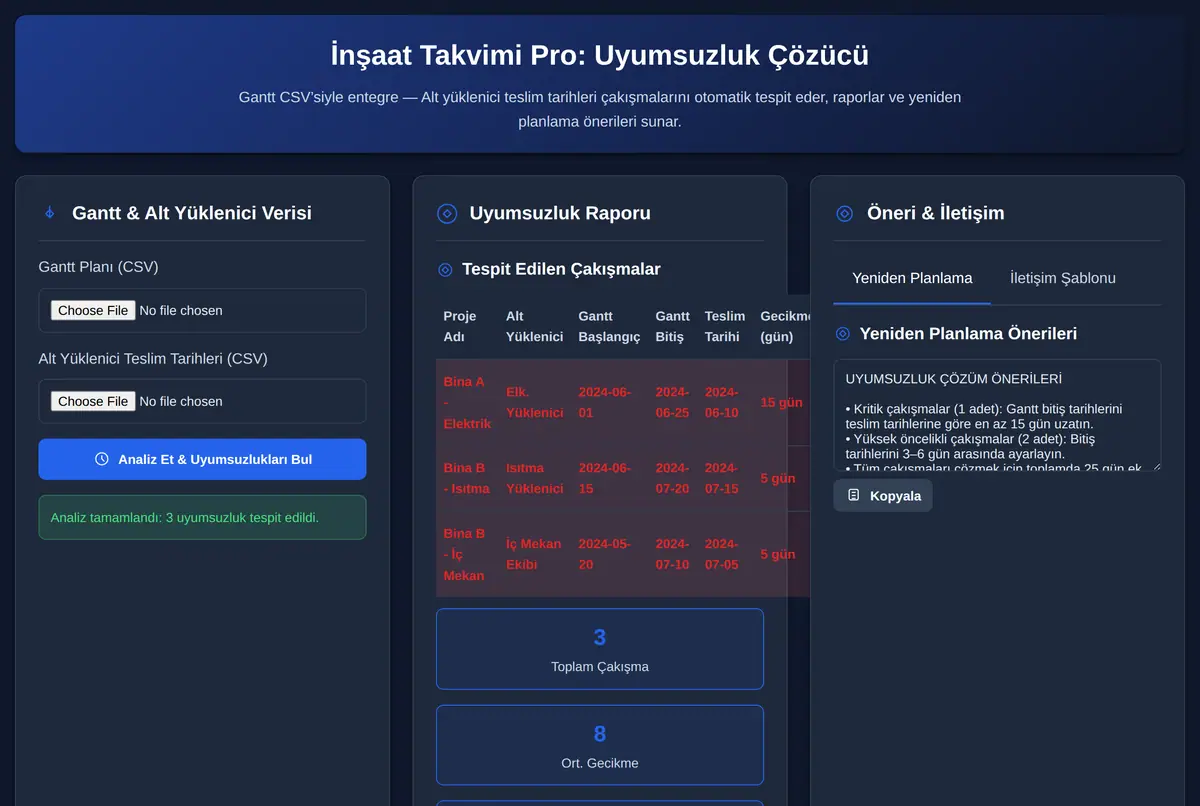Click the Tespit Edilen Çakışmalar icon

click(x=445, y=269)
